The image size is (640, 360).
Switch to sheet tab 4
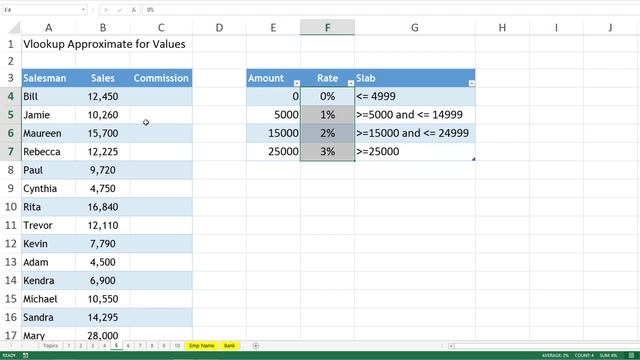pyautogui.click(x=104, y=346)
